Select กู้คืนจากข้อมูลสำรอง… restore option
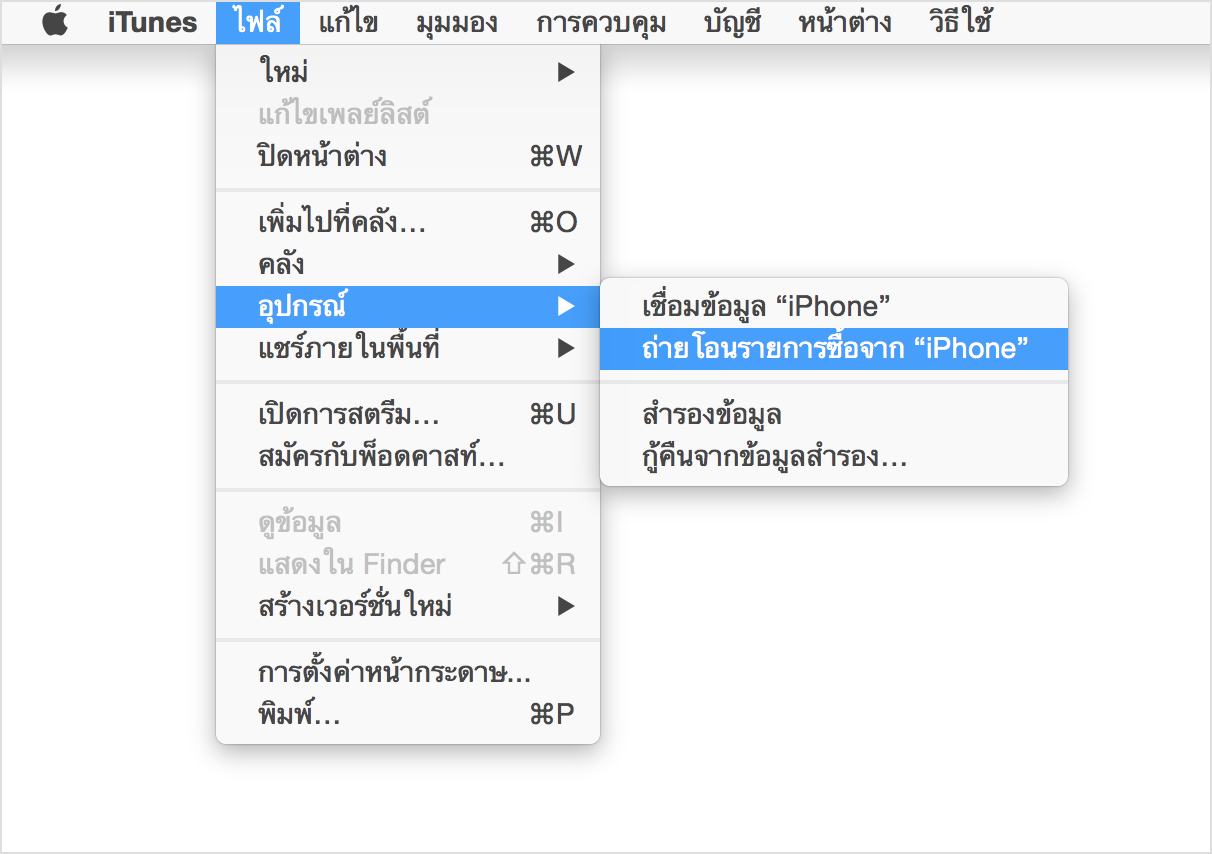The width and height of the screenshot is (1212, 854). 774,458
